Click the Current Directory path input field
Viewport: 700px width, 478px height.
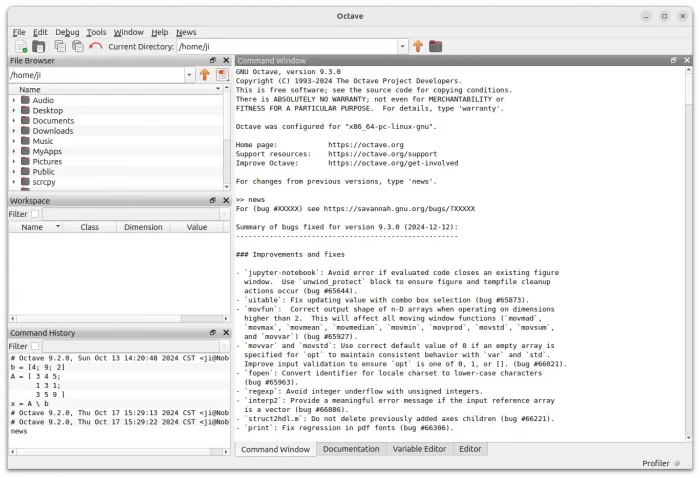click(x=288, y=46)
